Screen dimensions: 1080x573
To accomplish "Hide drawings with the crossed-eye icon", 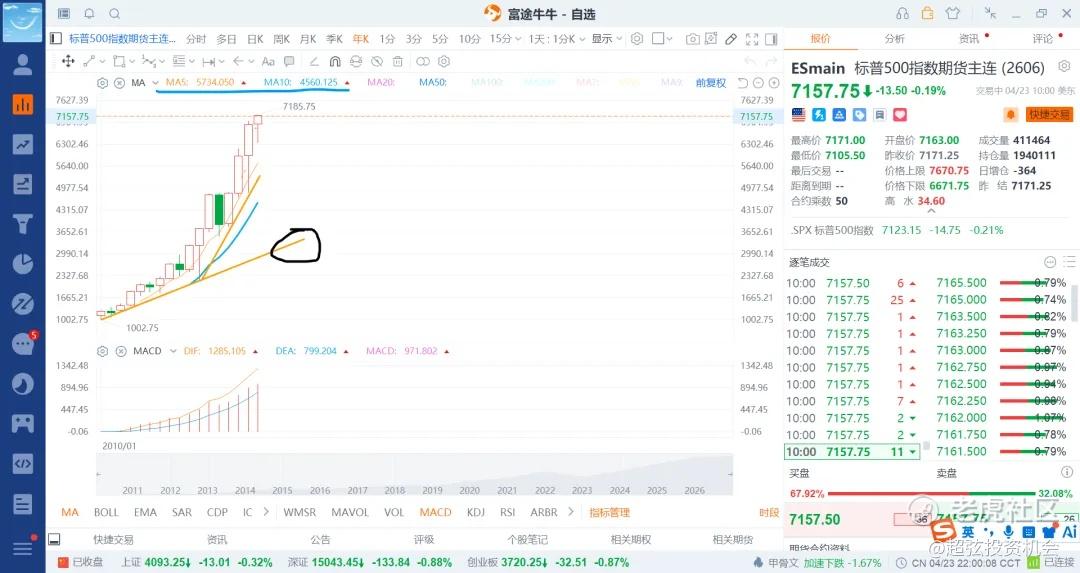I will coord(377,61).
